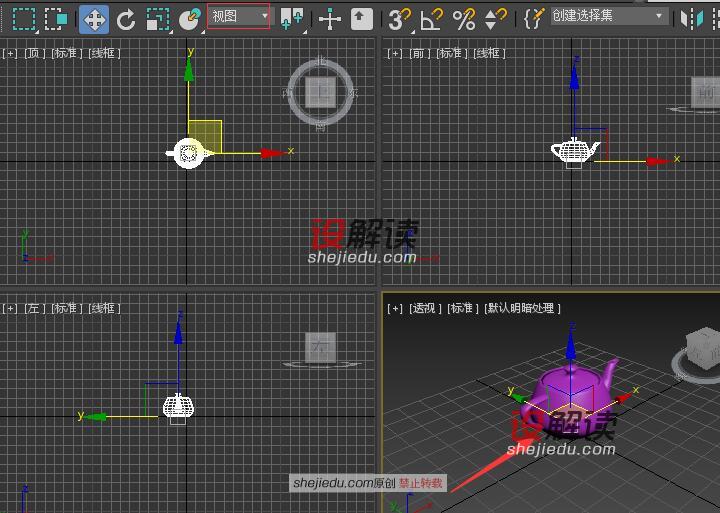The image size is (720, 513).
Task: Open [标准] menu in the 前 viewport
Action: click(x=451, y=54)
